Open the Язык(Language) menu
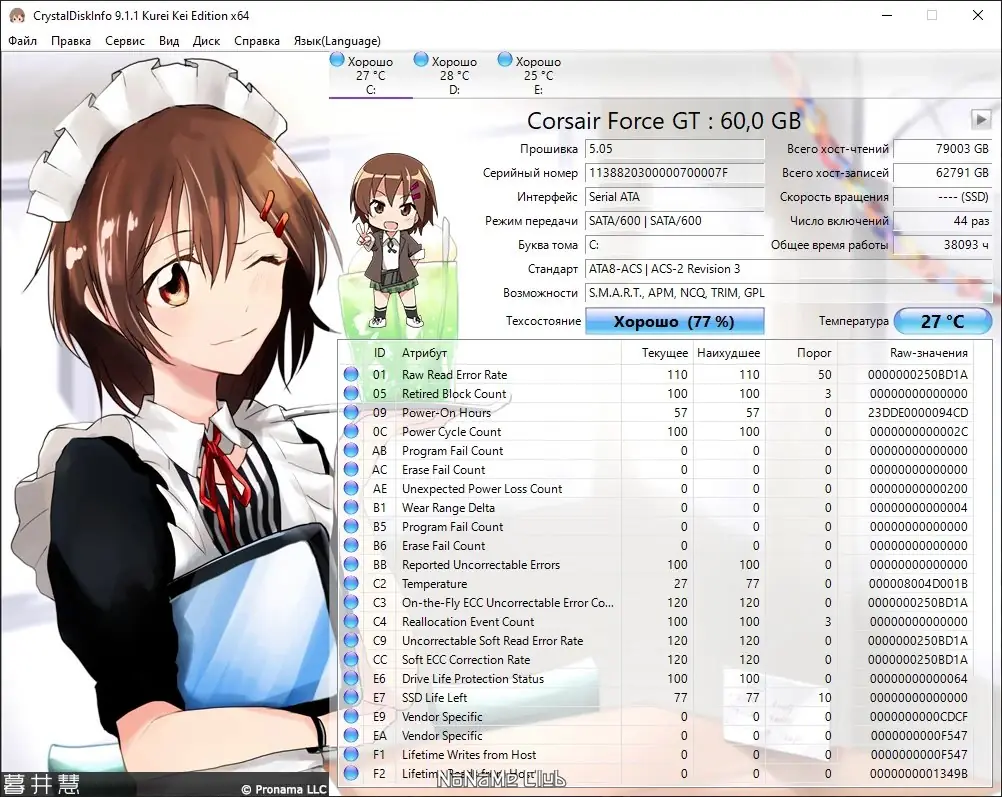 tap(337, 41)
